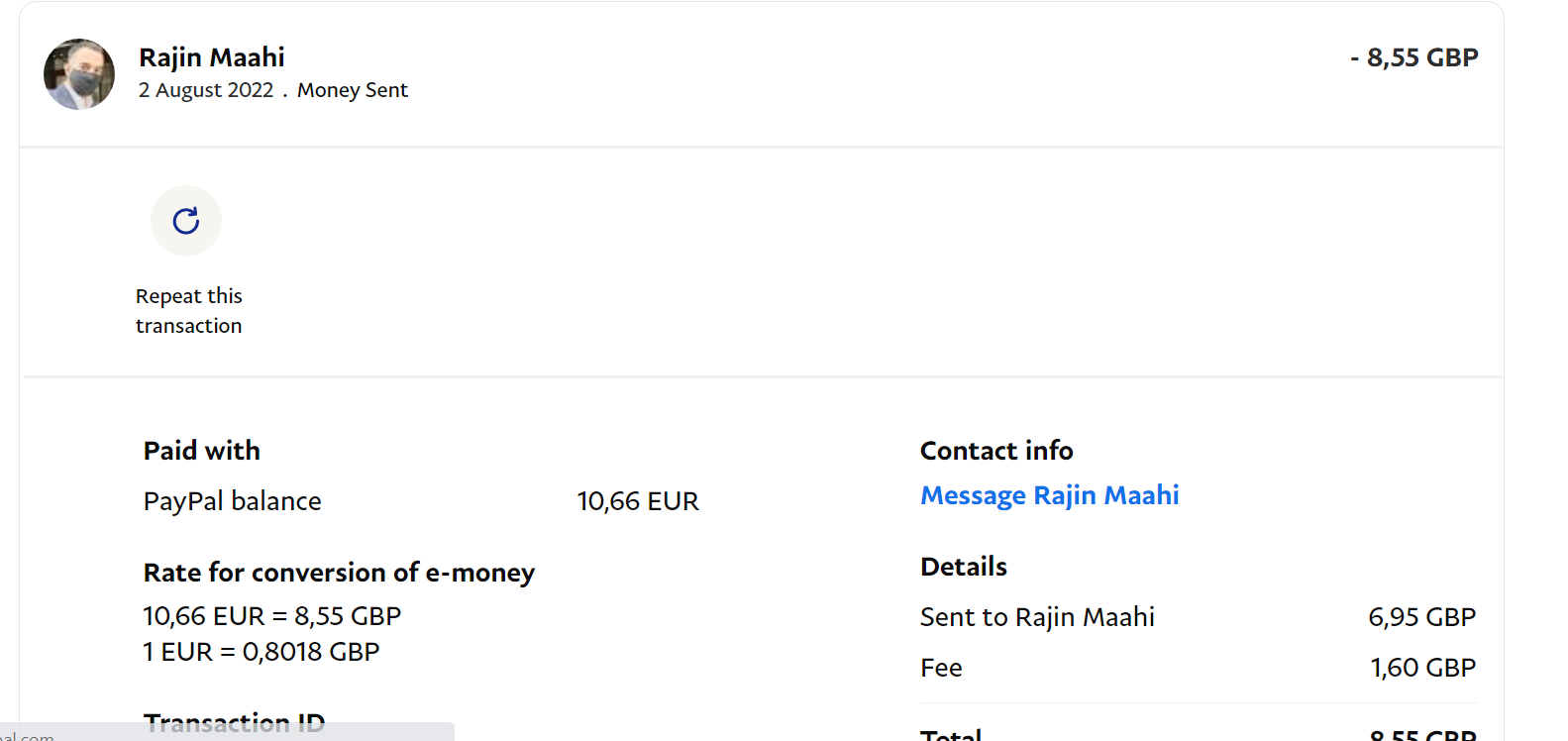Viewport: 1568px width, 741px height.
Task: Click the 10,66 EUR paid amount
Action: click(638, 501)
